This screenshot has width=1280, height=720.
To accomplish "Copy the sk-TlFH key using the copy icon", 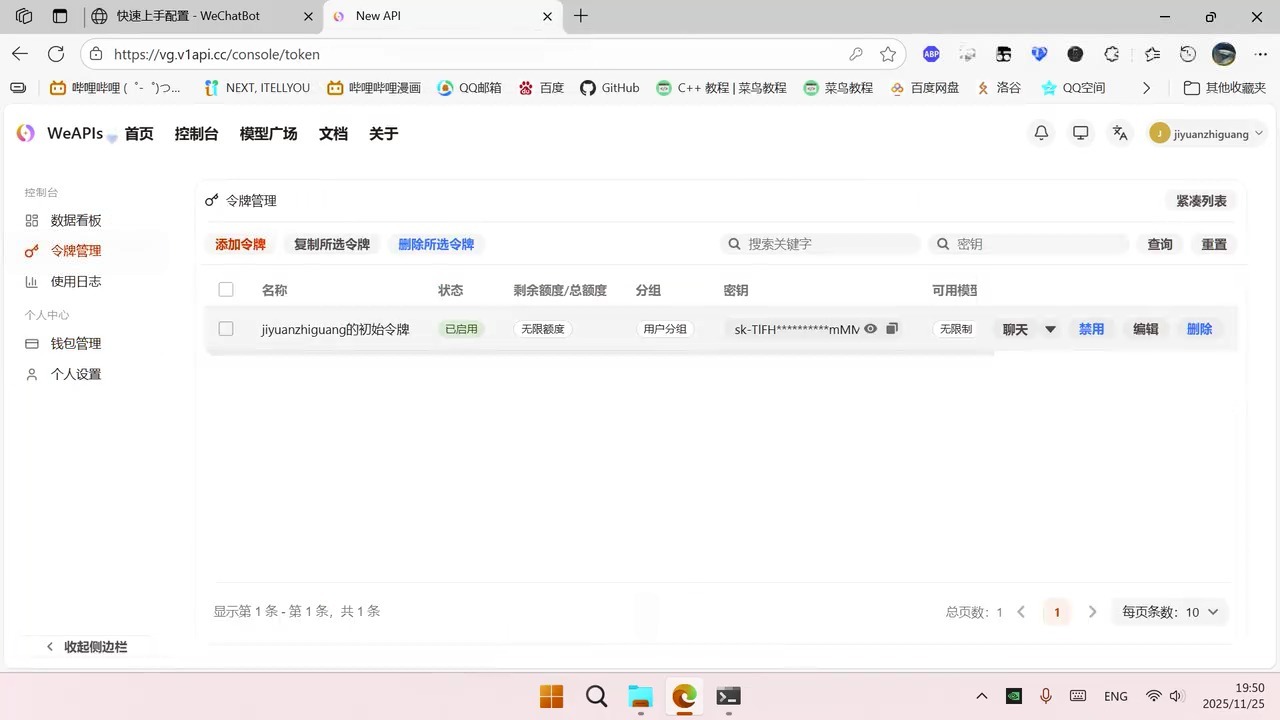I will (891, 329).
